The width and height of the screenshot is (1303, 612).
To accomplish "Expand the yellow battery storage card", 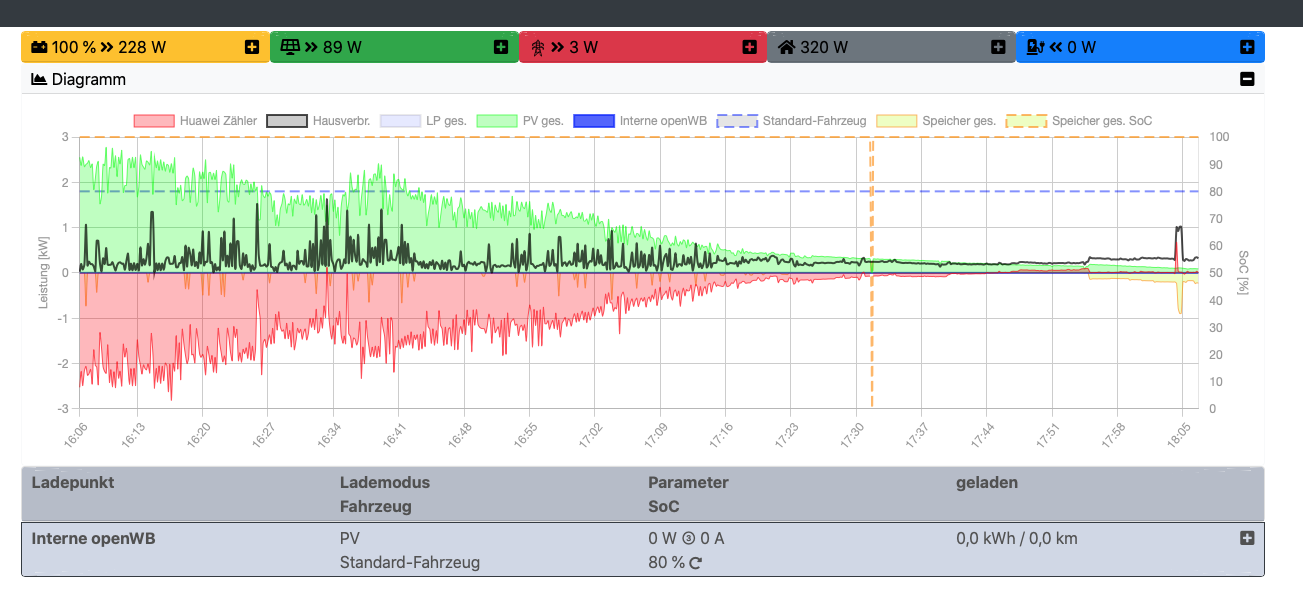I will (x=251, y=47).
